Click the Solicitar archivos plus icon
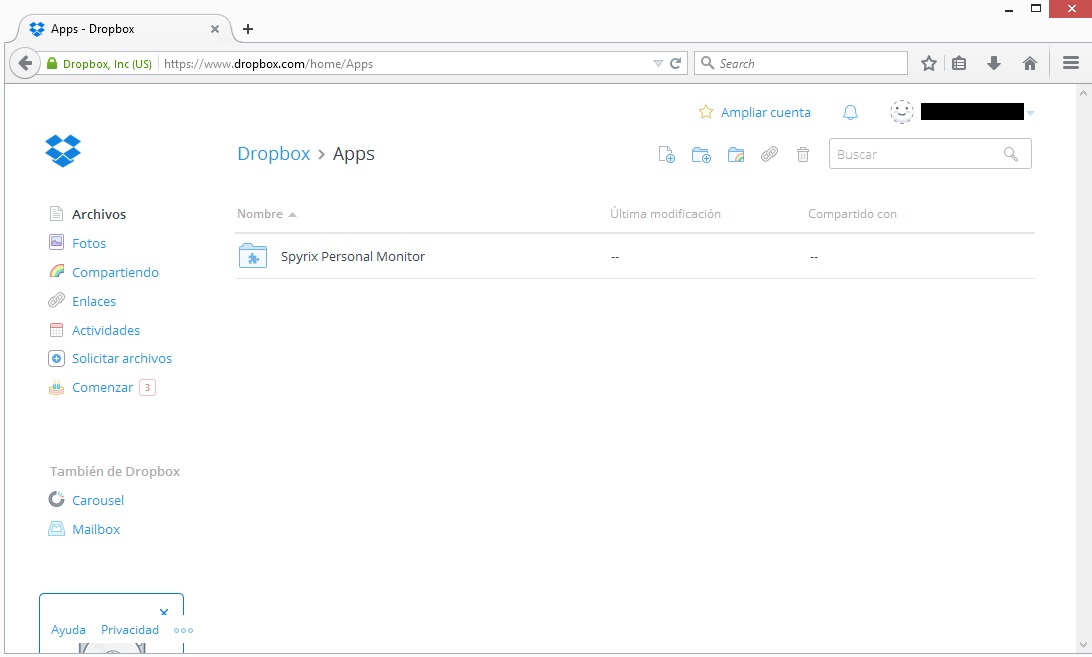The image size is (1092, 657). (x=56, y=358)
